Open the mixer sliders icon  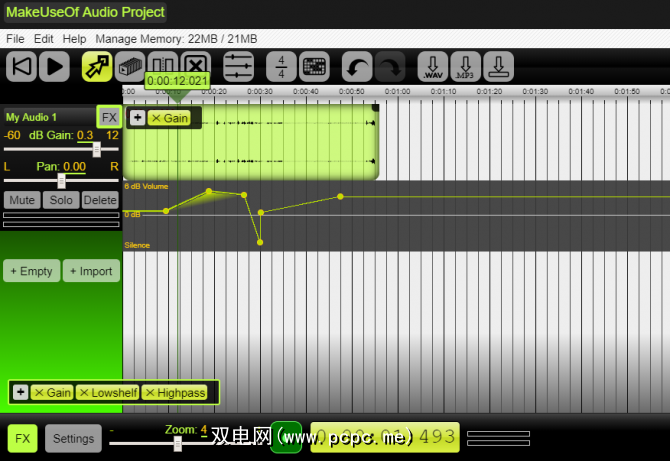coord(238,67)
